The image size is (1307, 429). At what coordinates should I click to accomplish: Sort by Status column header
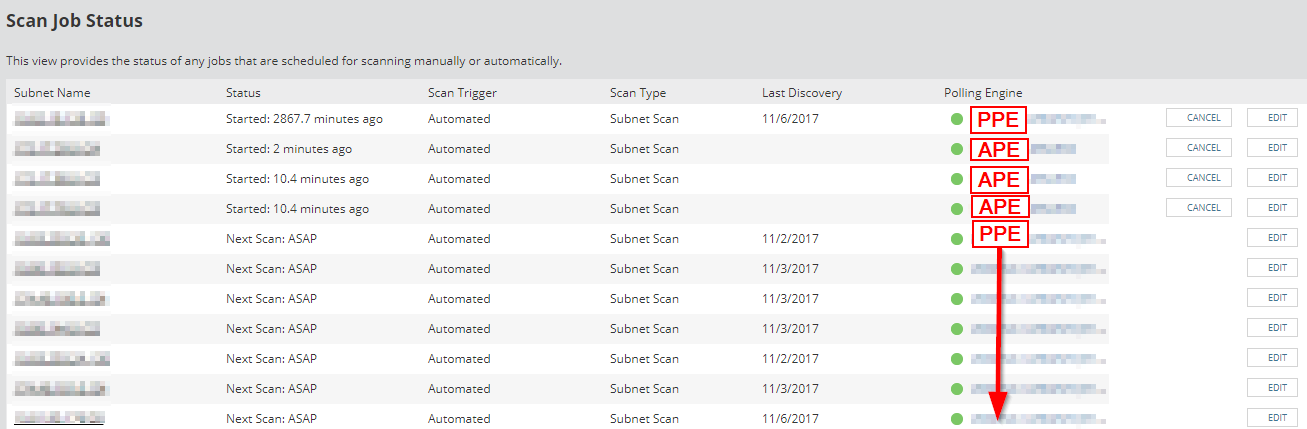click(x=243, y=93)
